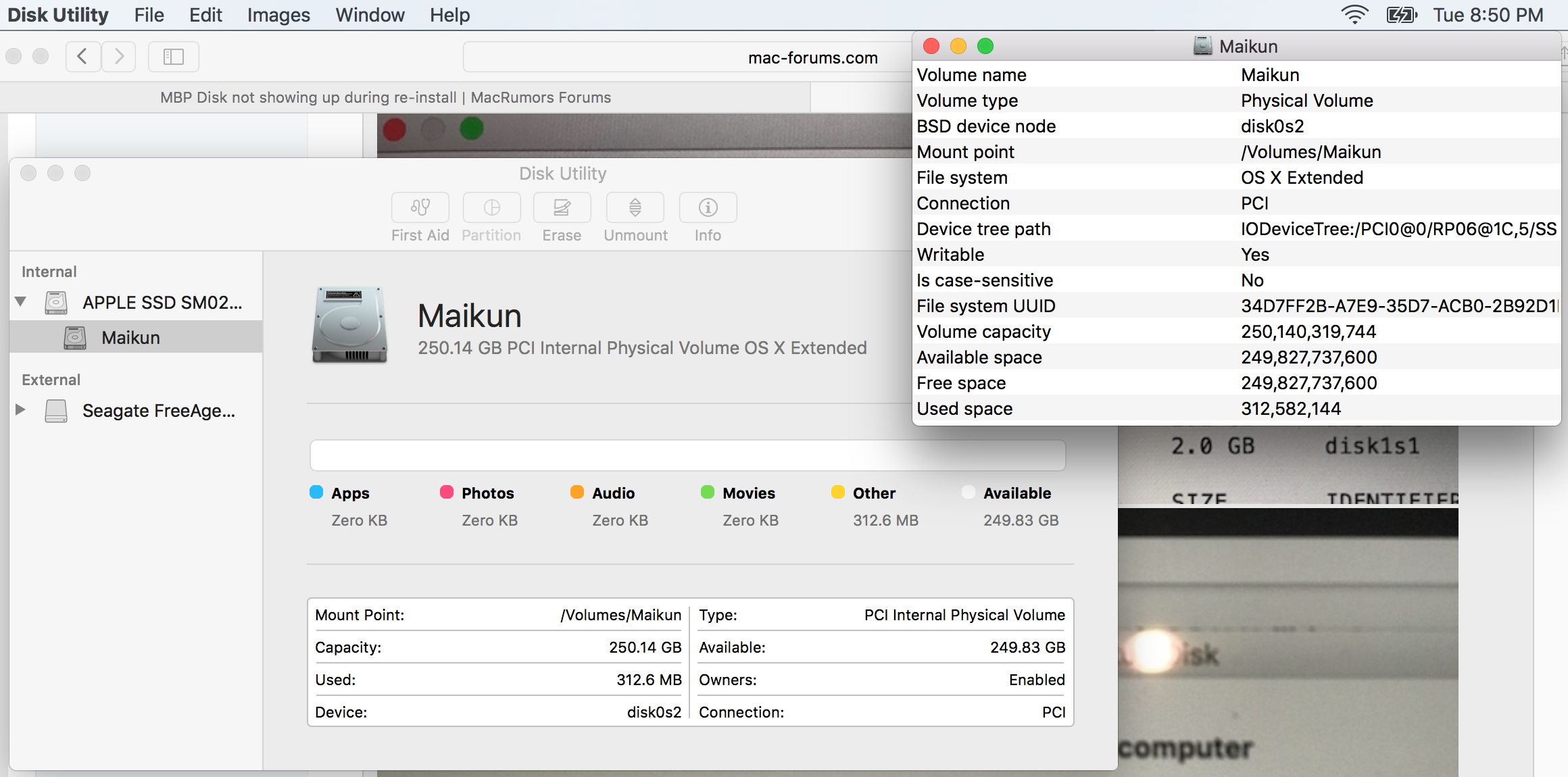Minimize the Maikun info window
1568x777 pixels.
(958, 46)
